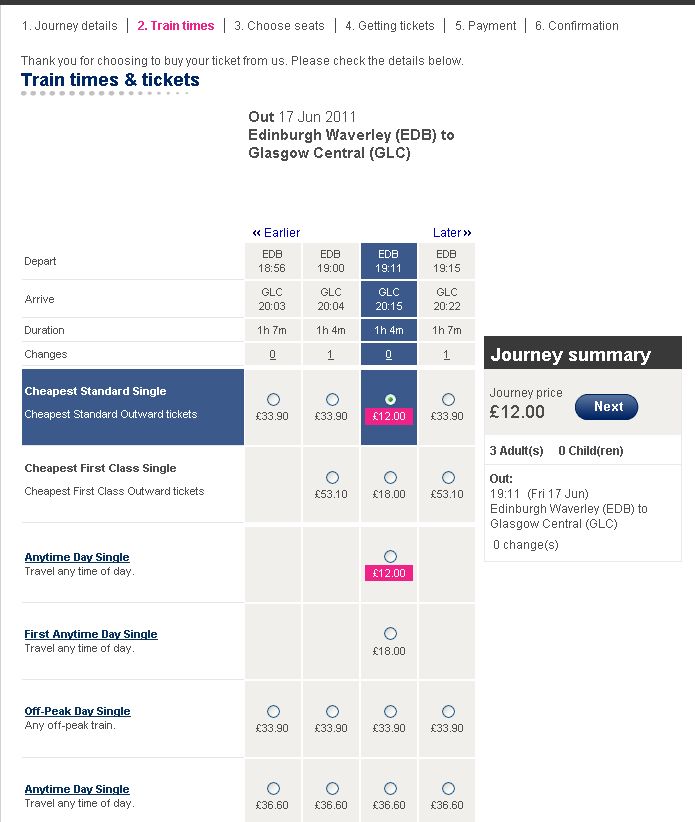Choose £18.00 First Anytime Day Single option
The width and height of the screenshot is (695, 822).
(390, 634)
